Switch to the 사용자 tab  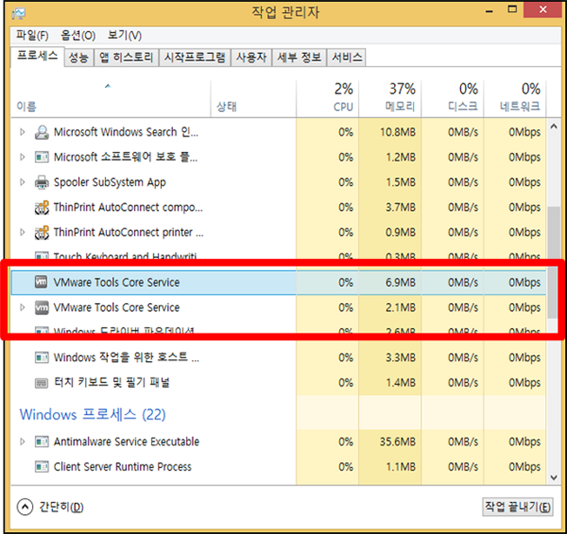pos(251,57)
